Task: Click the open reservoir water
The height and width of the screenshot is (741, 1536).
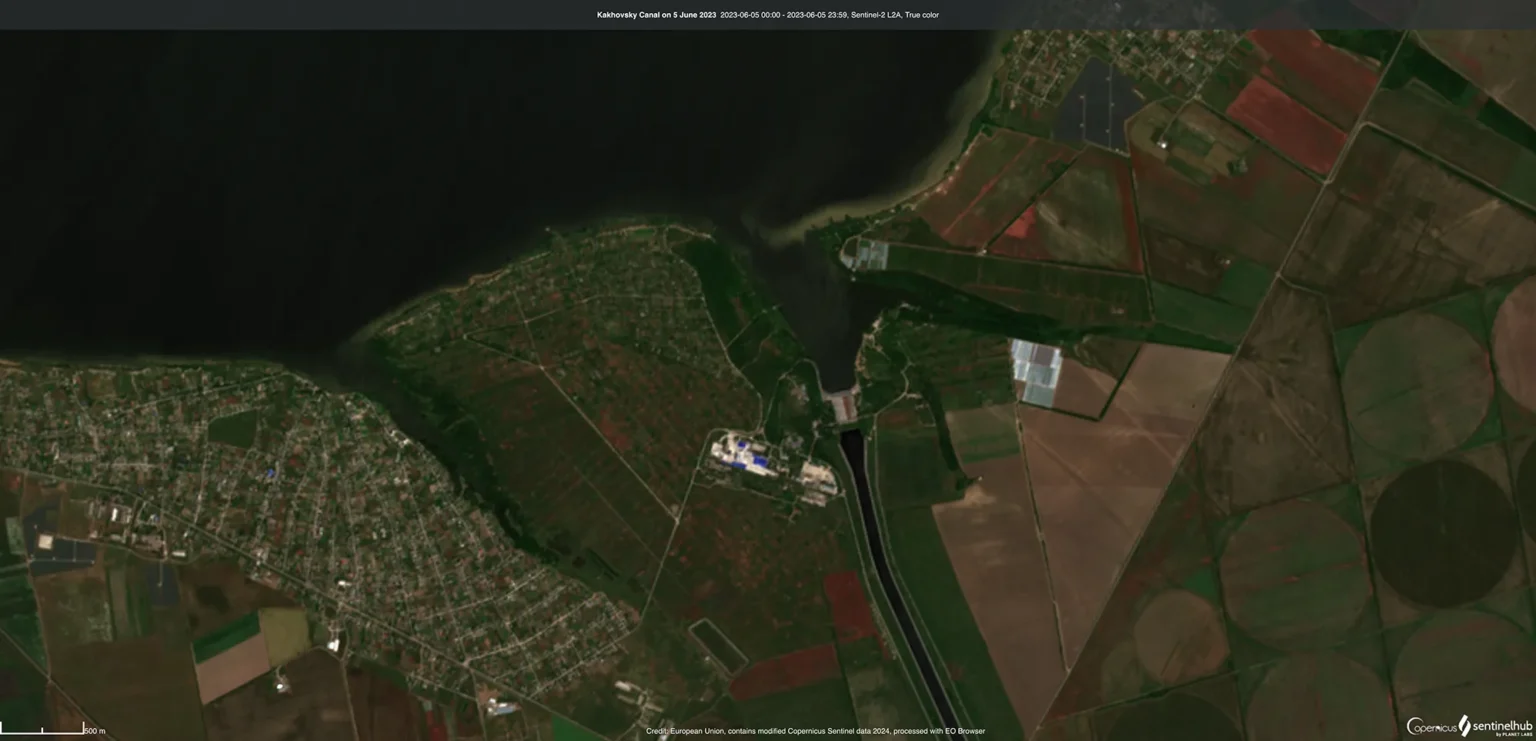Action: click(x=400, y=150)
